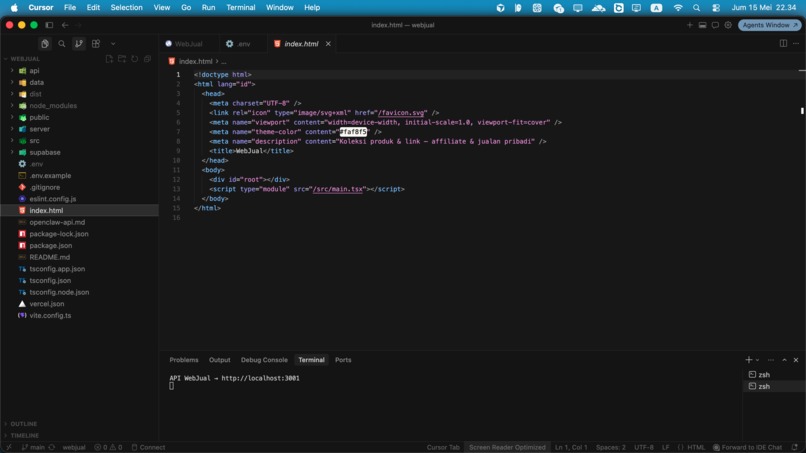Click the #faf8f5 theme color value

(x=353, y=132)
